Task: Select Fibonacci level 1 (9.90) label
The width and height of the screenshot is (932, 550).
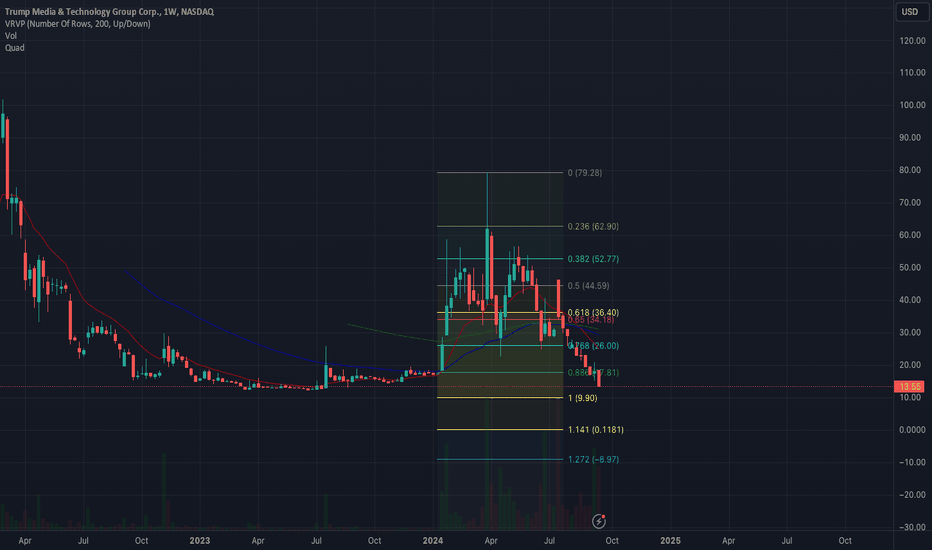Action: pyautogui.click(x=582, y=398)
